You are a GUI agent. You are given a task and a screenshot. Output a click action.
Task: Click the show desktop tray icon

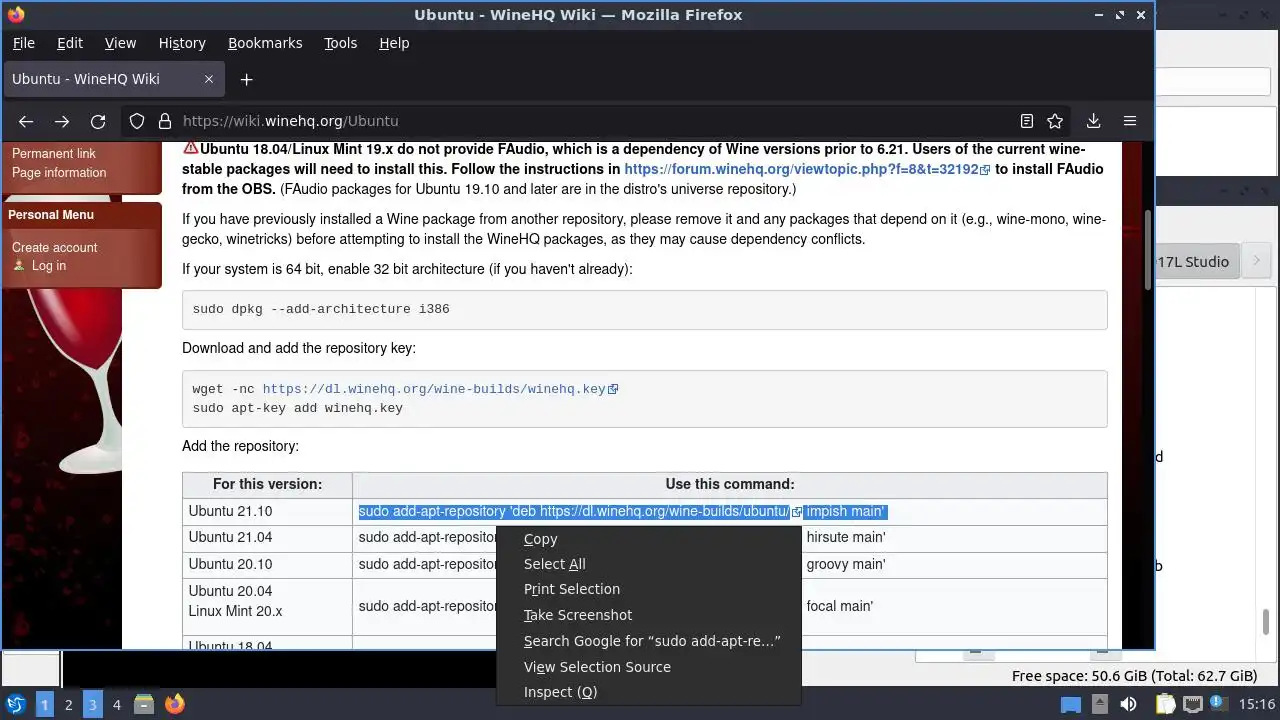(1071, 705)
